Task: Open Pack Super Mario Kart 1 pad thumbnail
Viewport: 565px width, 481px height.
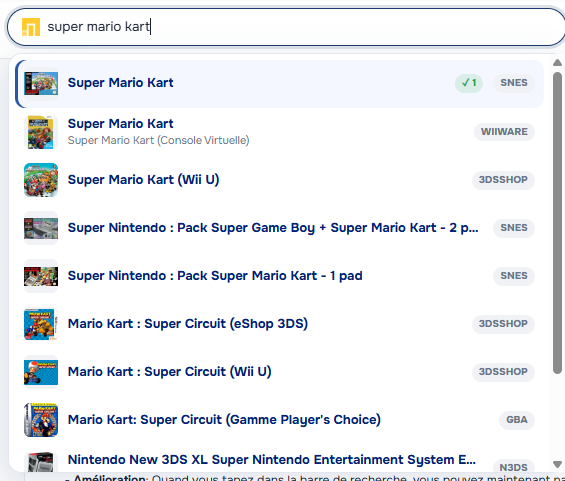Action: pyautogui.click(x=41, y=276)
